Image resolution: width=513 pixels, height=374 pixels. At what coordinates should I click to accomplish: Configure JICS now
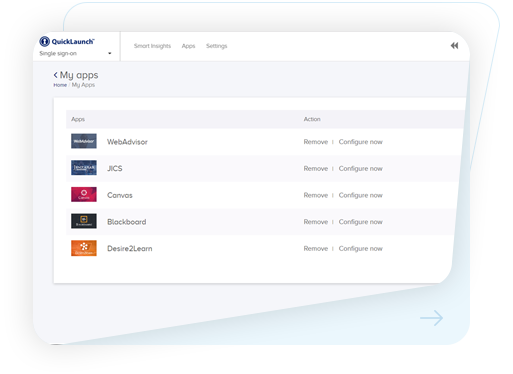[x=360, y=169]
